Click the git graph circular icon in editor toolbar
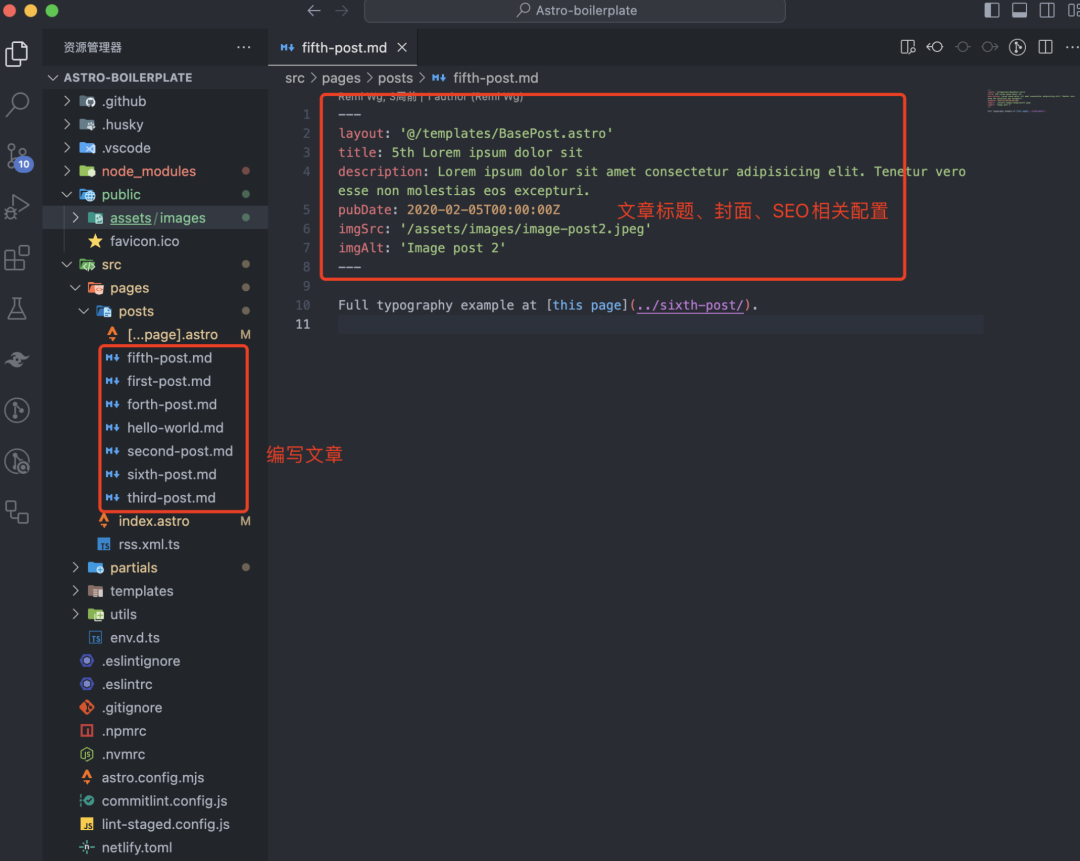Image resolution: width=1080 pixels, height=861 pixels. pyautogui.click(x=1017, y=47)
